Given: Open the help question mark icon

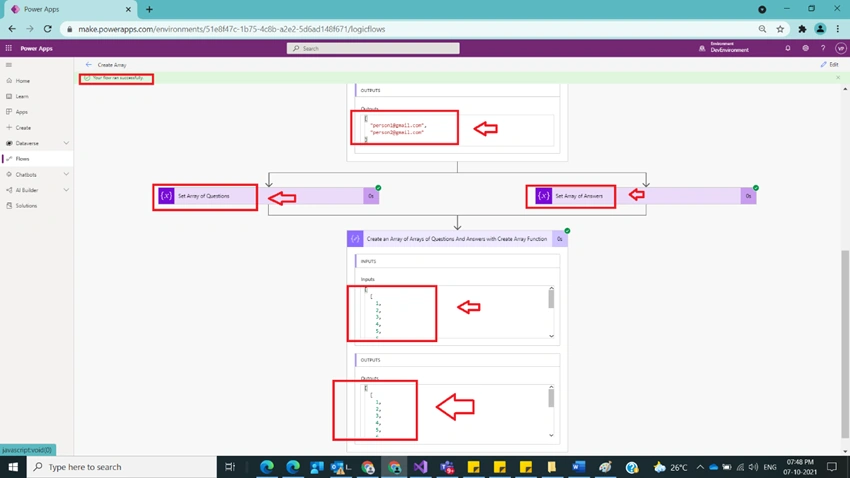Looking at the screenshot, I should pos(823,48).
